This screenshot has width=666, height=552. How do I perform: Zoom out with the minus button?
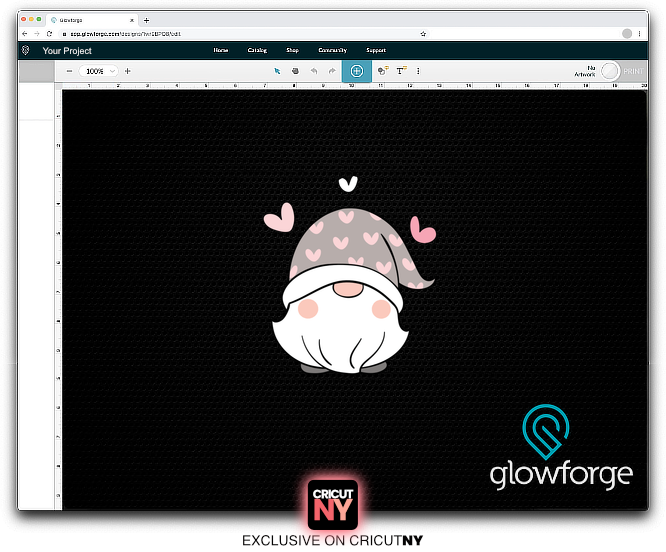tap(69, 71)
